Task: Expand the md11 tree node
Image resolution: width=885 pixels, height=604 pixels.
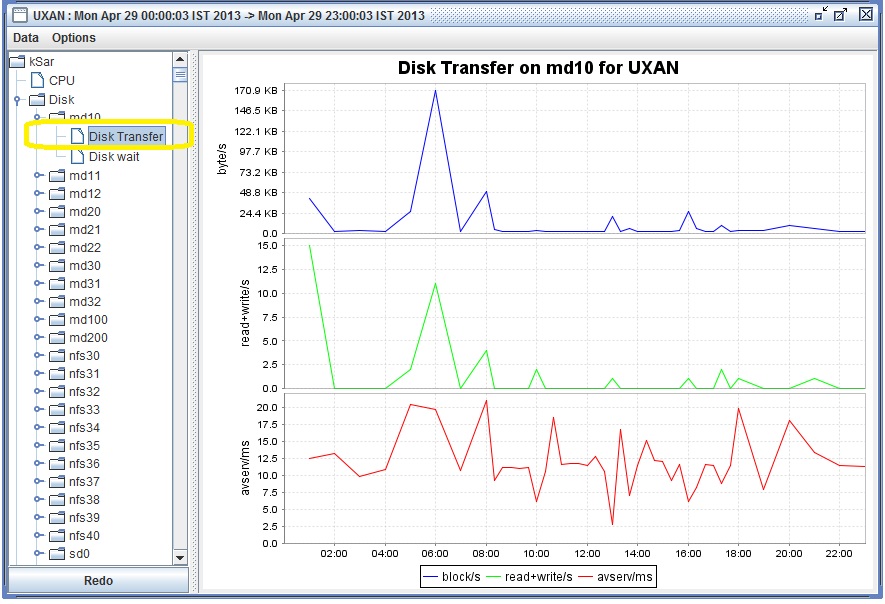Action: [36, 175]
